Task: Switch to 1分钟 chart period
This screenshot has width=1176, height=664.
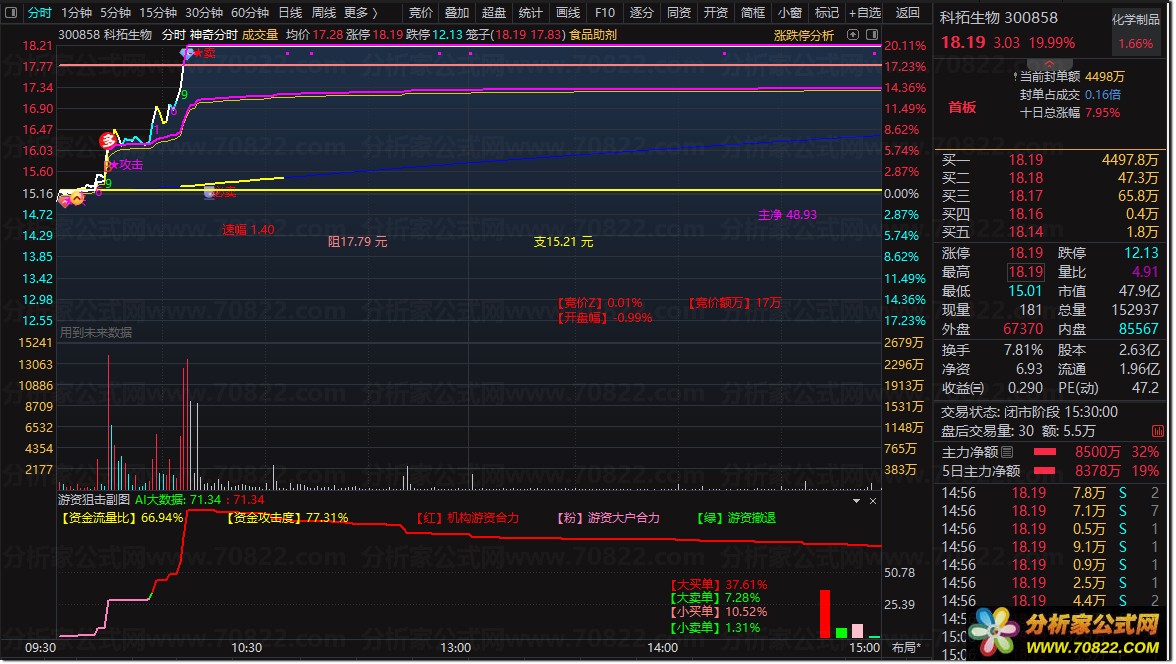Action: coord(76,13)
